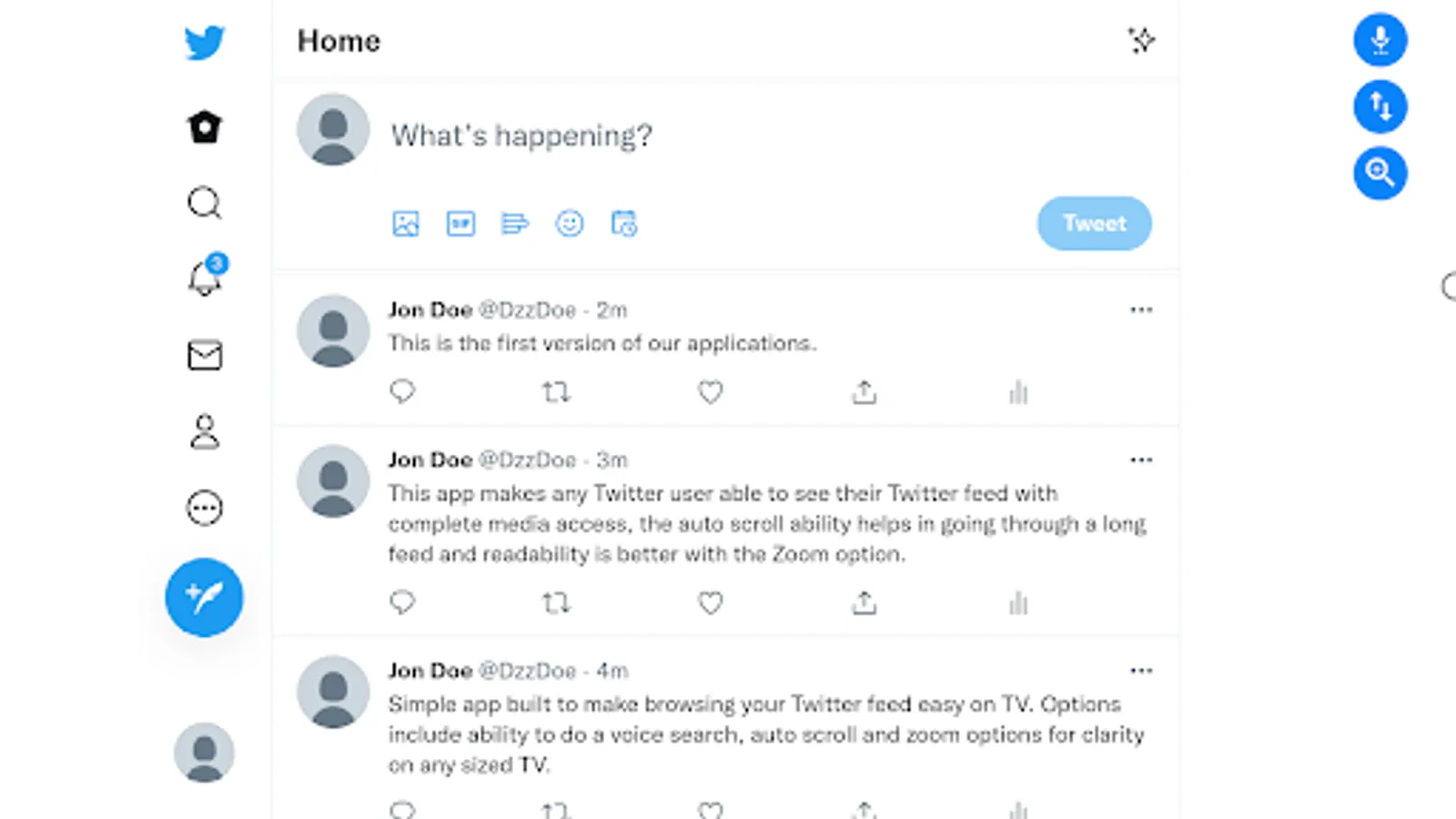Viewport: 1456px width, 819px height.
Task: Toggle the Zoom magnifier button
Action: (1380, 173)
